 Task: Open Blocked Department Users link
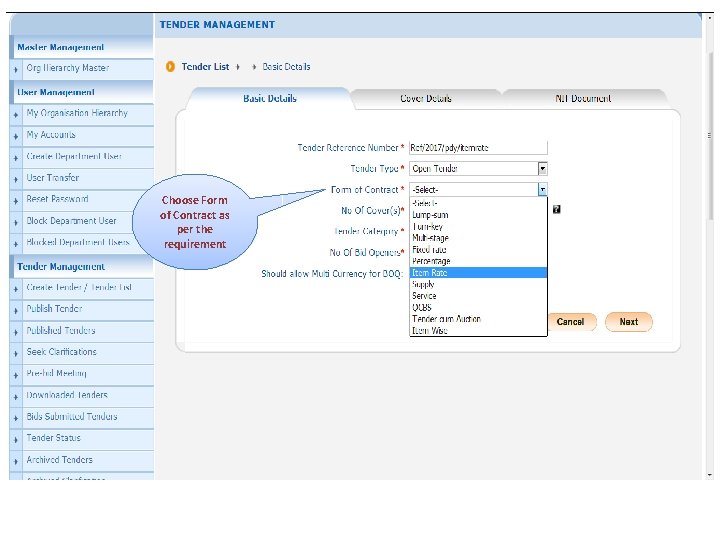click(78, 242)
